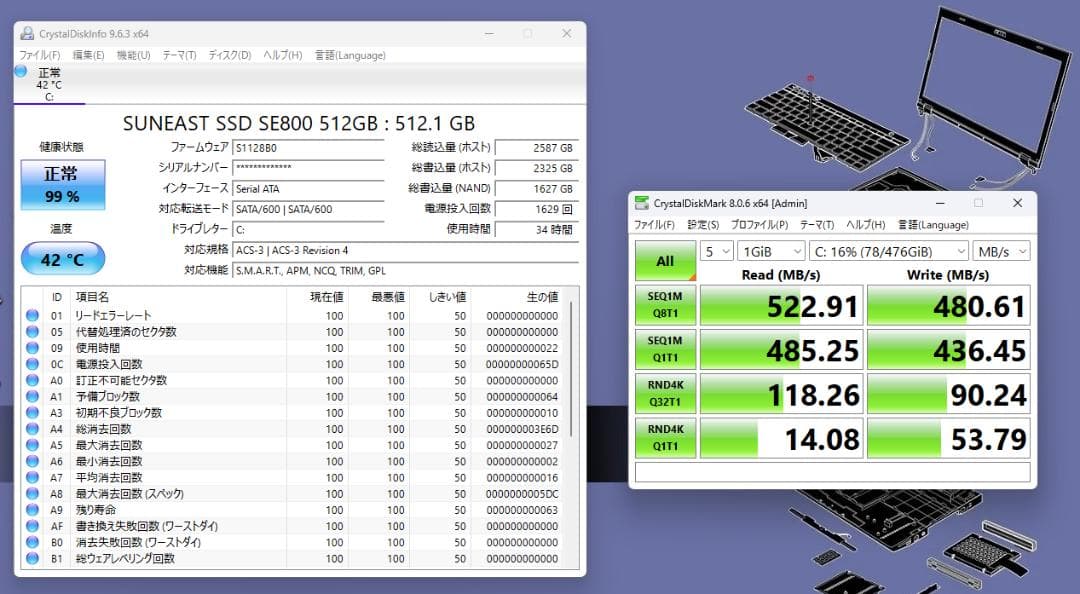Click the 42 °C temperature badge
Viewport: 1080px width, 594px height.
coord(63,258)
